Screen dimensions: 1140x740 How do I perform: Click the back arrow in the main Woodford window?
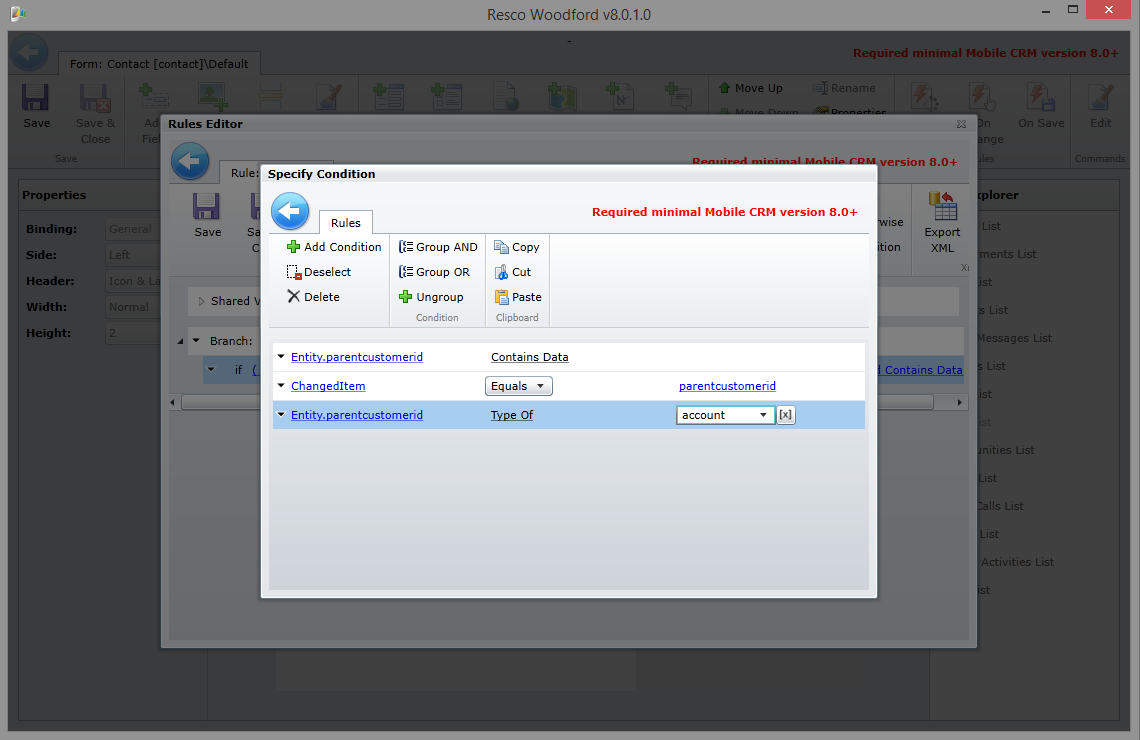pos(29,52)
